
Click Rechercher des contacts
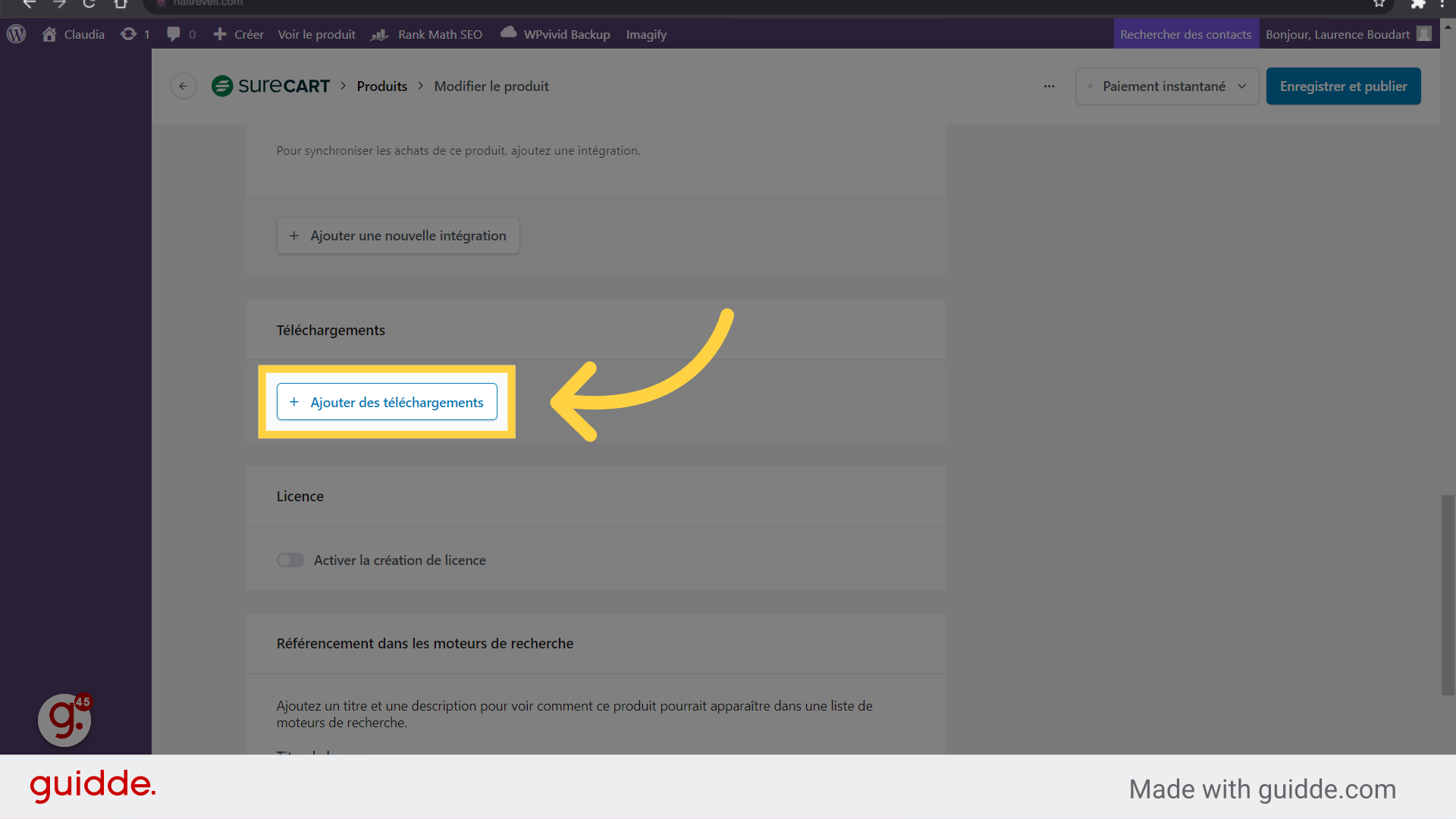1186,34
